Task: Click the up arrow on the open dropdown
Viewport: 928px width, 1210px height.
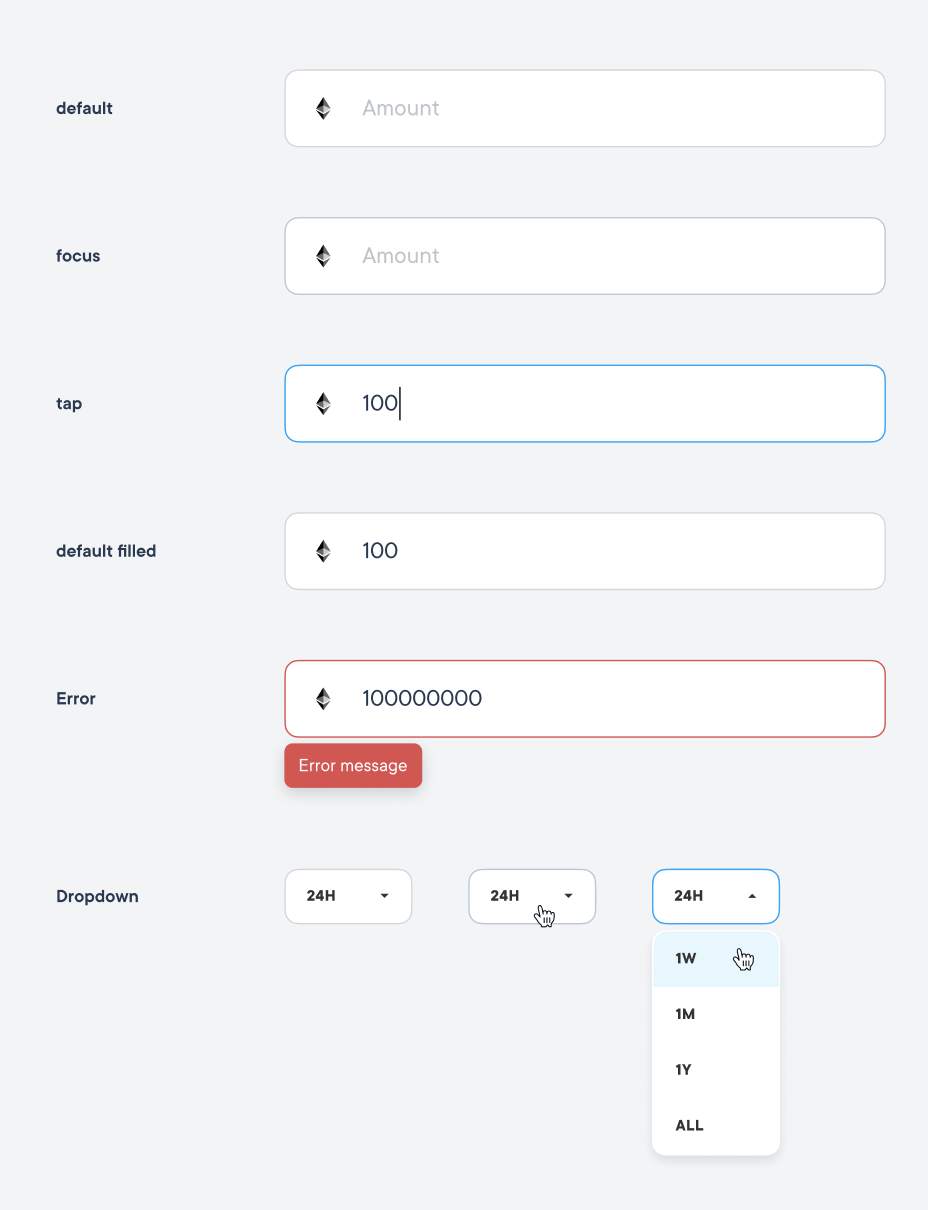Action: [x=751, y=896]
